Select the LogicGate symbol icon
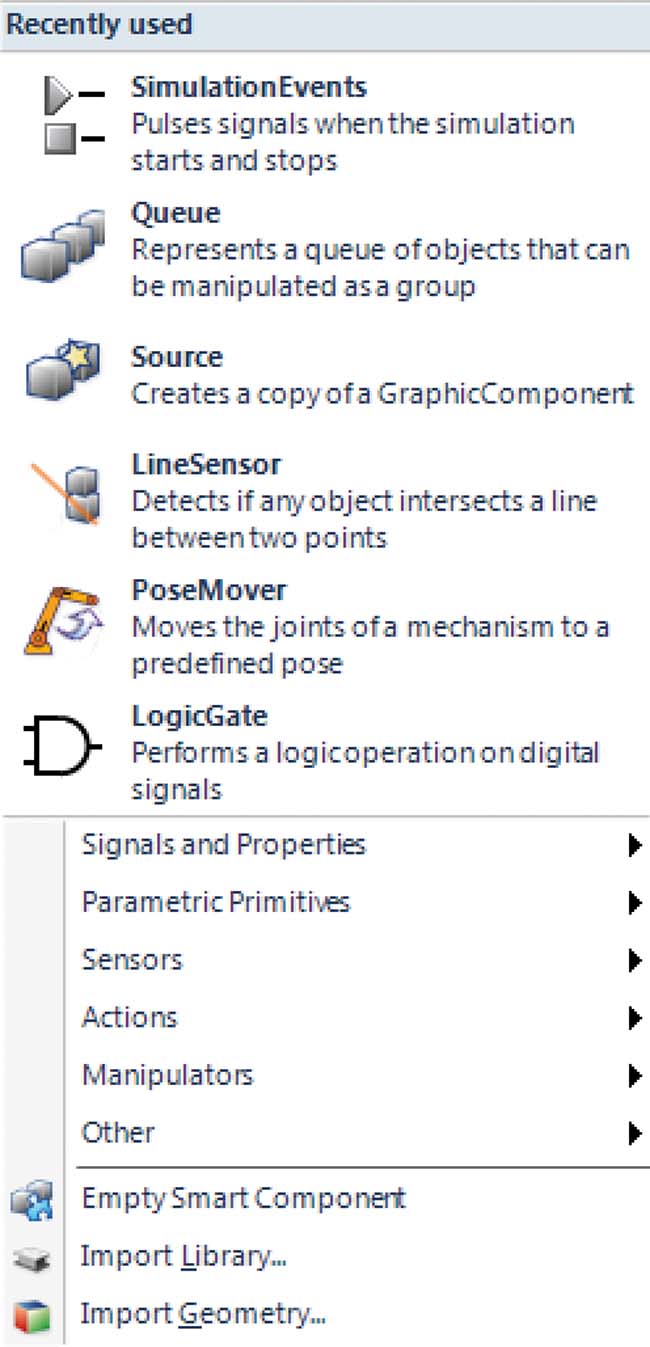Viewport: 650px width, 1347px height. point(63,747)
